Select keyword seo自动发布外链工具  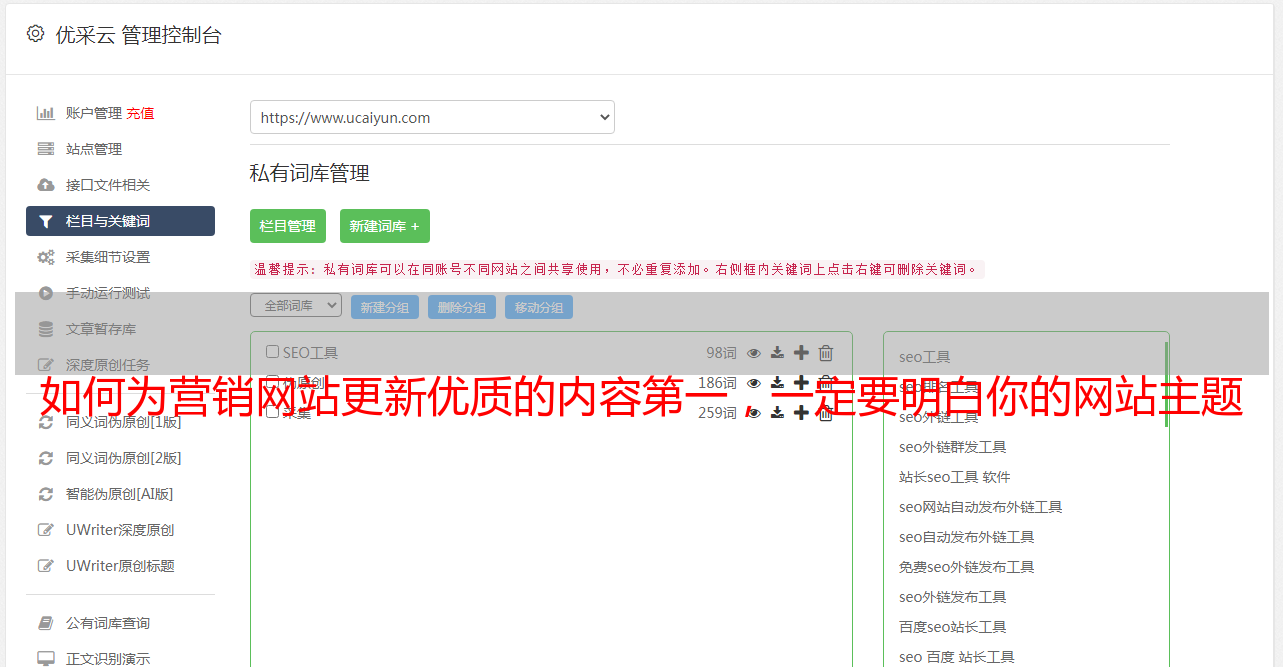(x=967, y=537)
